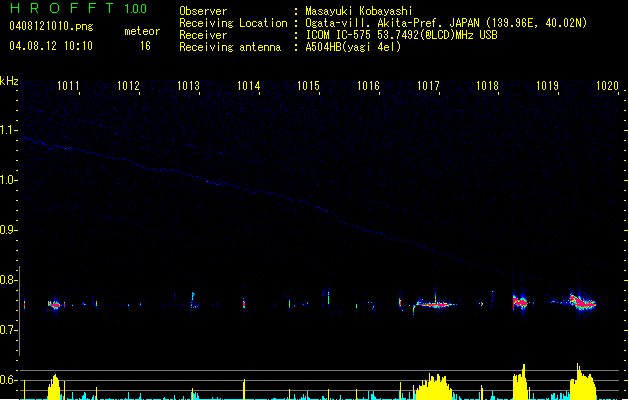Click the meteor label
The width and height of the screenshot is (629, 400).
[142, 31]
